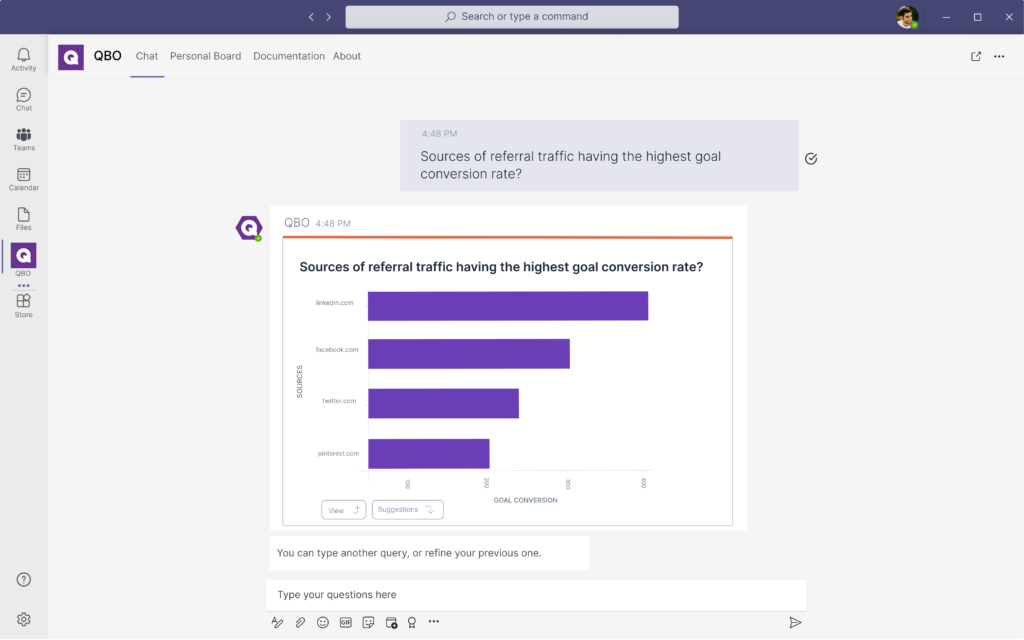Open the emoji picker
This screenshot has height=640, width=1024.
pyautogui.click(x=323, y=622)
